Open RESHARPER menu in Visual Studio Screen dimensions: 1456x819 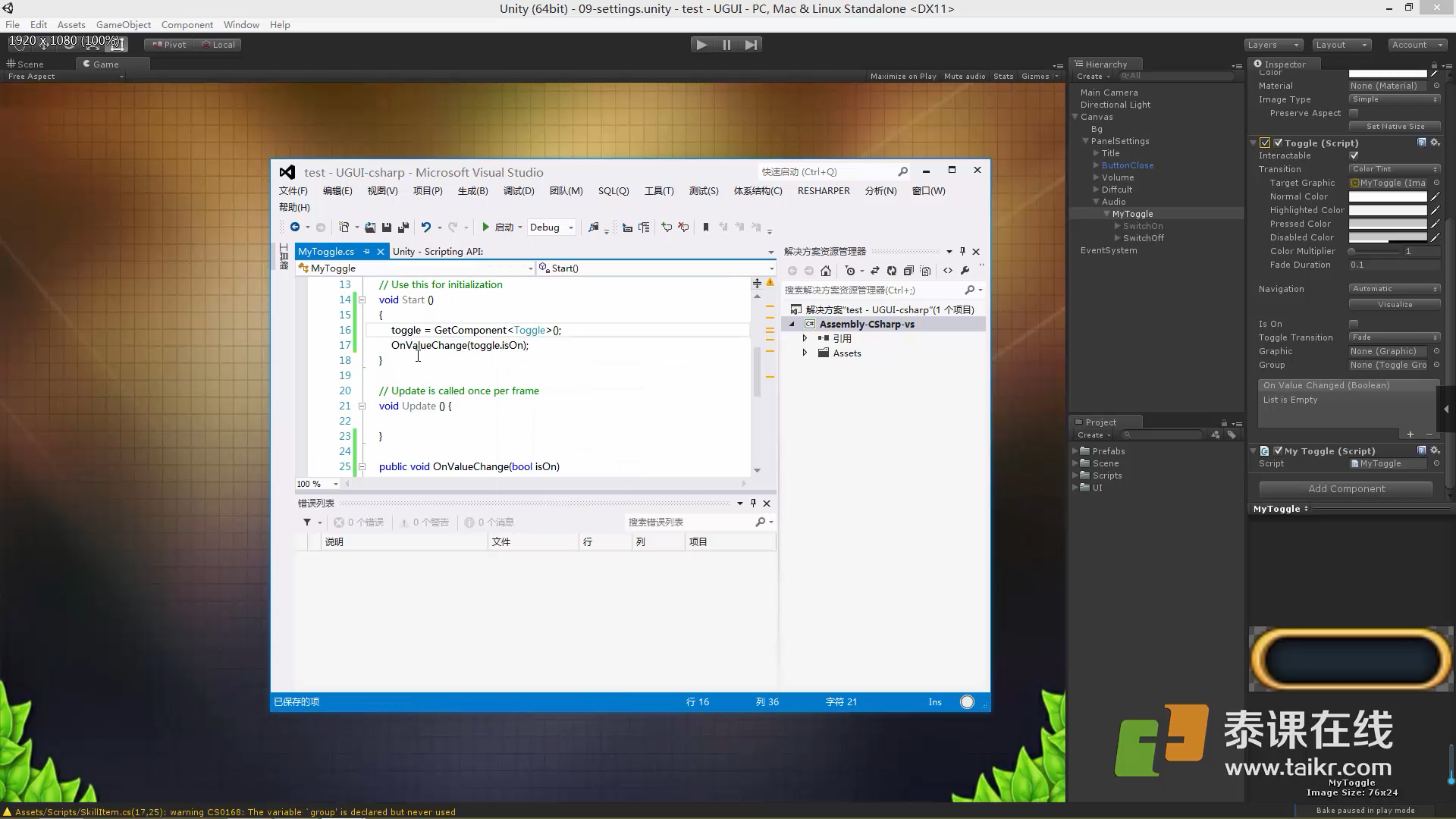point(824,191)
